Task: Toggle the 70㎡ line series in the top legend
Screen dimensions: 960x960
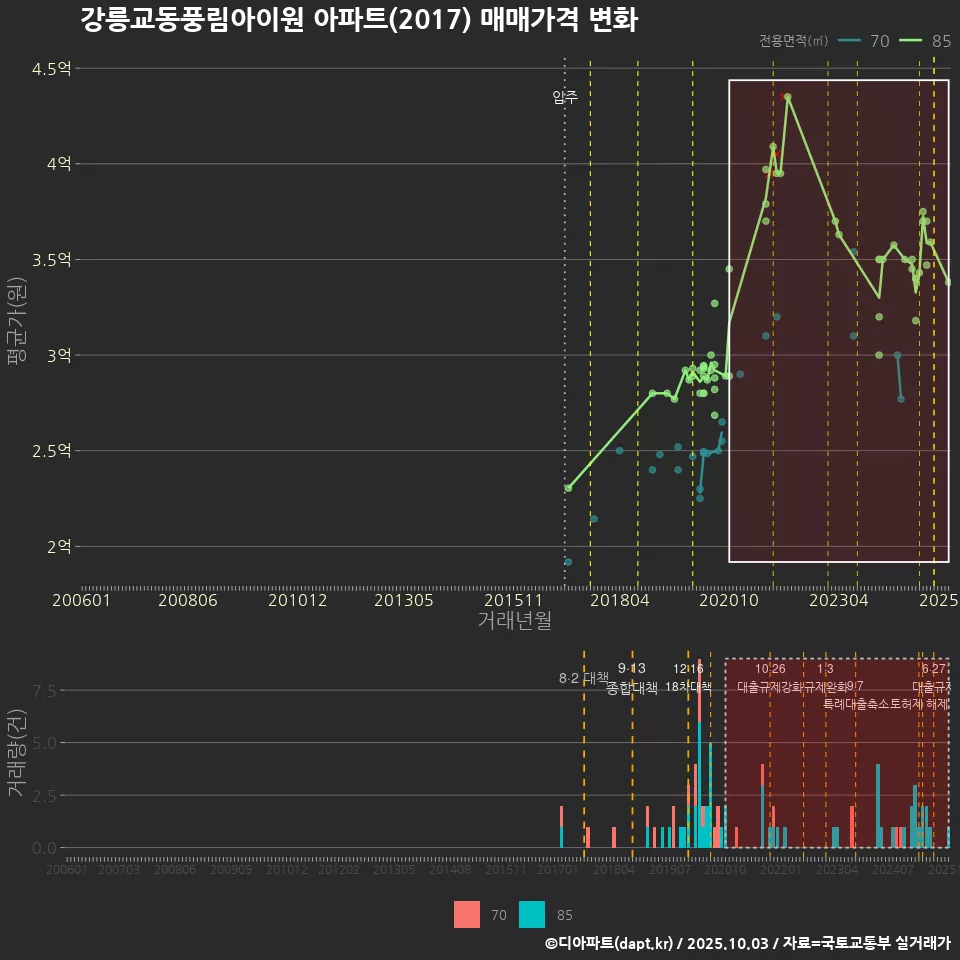Action: click(851, 41)
